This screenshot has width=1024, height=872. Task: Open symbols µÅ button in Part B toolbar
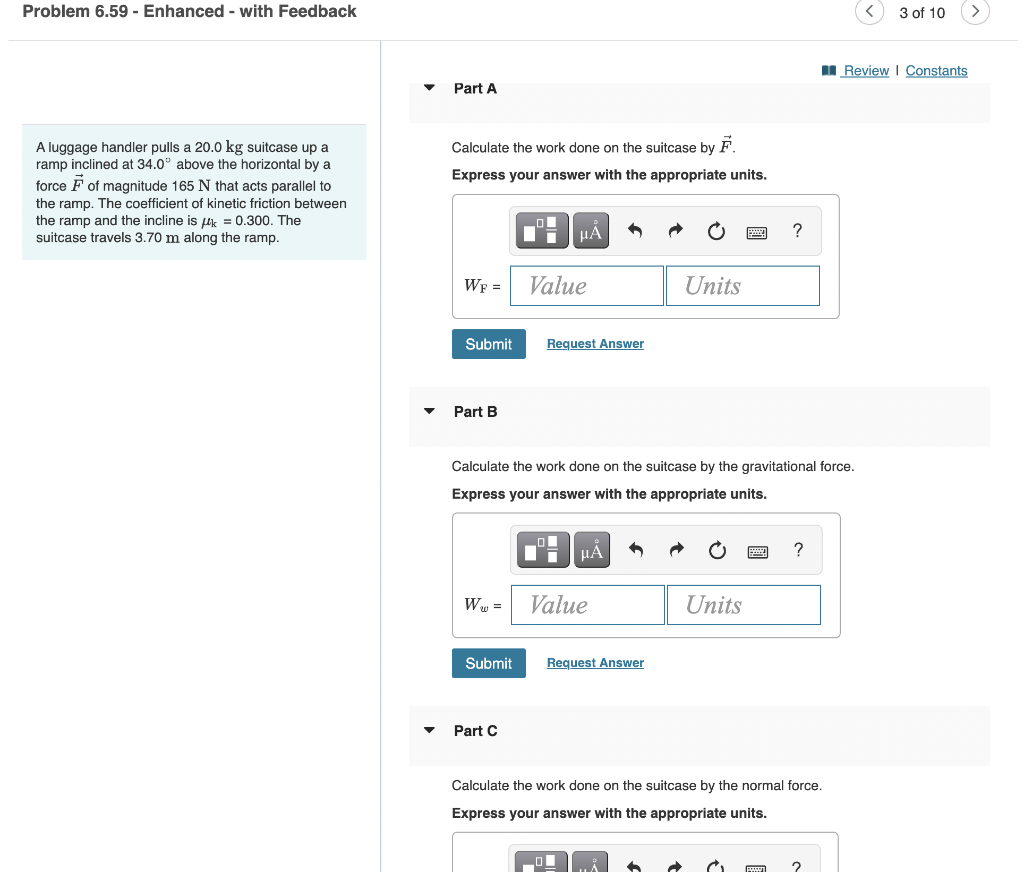(592, 549)
